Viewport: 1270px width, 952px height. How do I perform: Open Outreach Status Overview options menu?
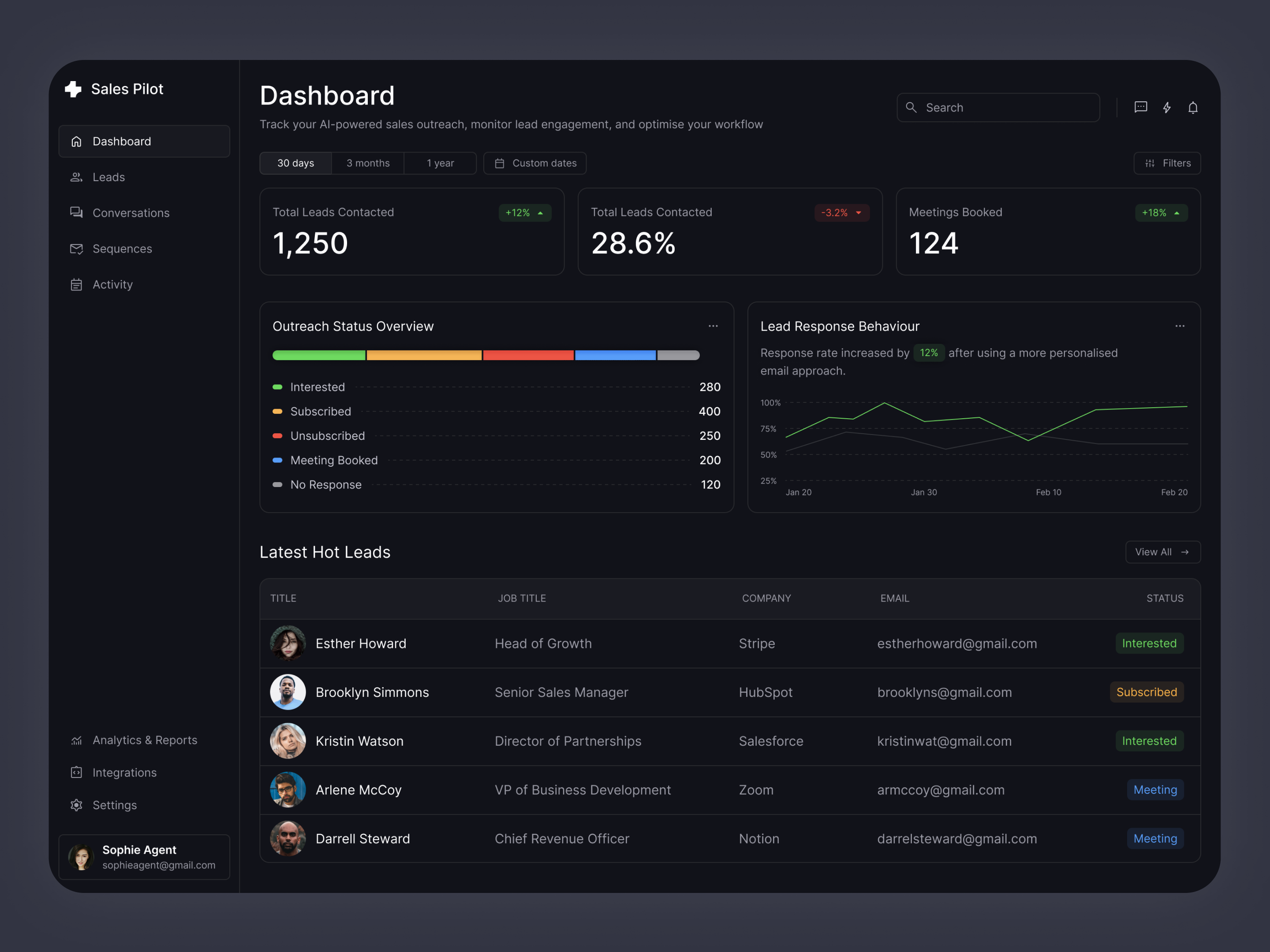click(x=713, y=326)
